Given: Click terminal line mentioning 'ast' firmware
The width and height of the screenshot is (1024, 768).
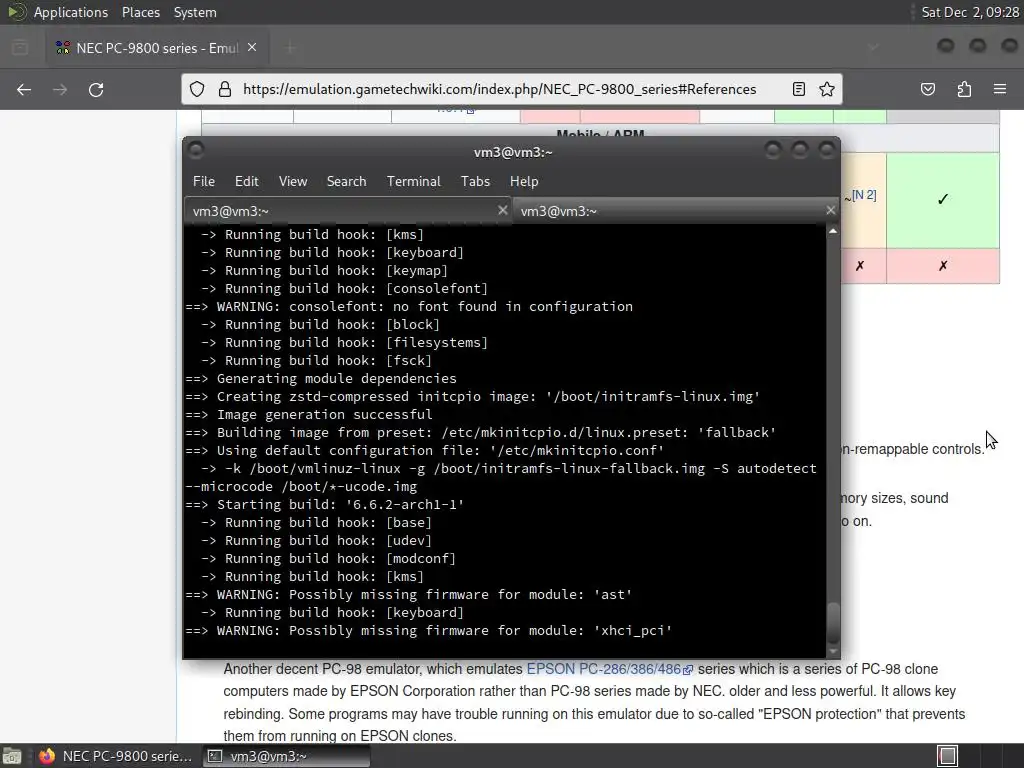Looking at the screenshot, I should [409, 595].
